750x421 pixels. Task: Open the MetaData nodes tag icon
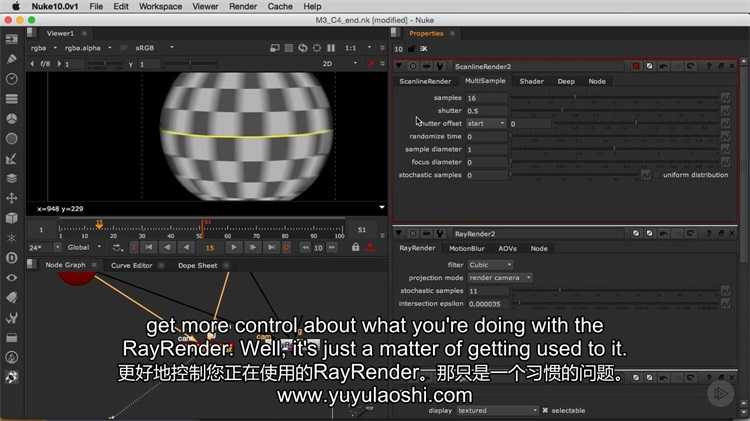pyautogui.click(x=11, y=298)
